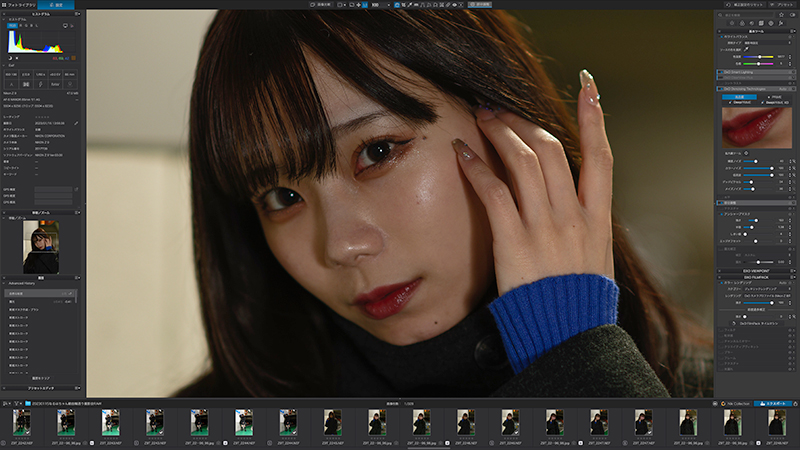Select the RGB histogram channel
Screen dimensions: 800x450
pyautogui.click(x=12, y=26)
